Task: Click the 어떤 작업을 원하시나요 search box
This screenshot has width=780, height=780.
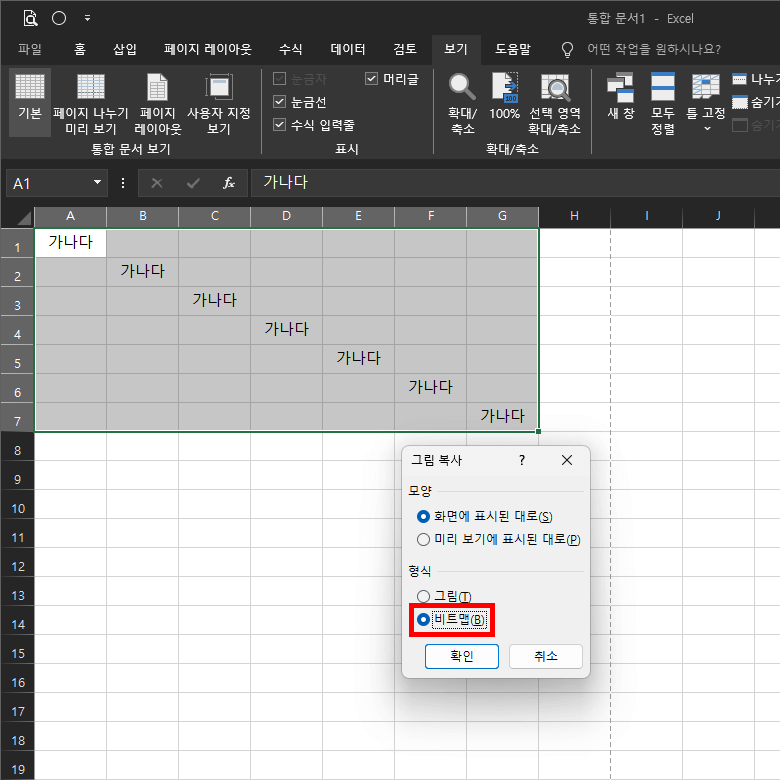Action: pos(654,49)
